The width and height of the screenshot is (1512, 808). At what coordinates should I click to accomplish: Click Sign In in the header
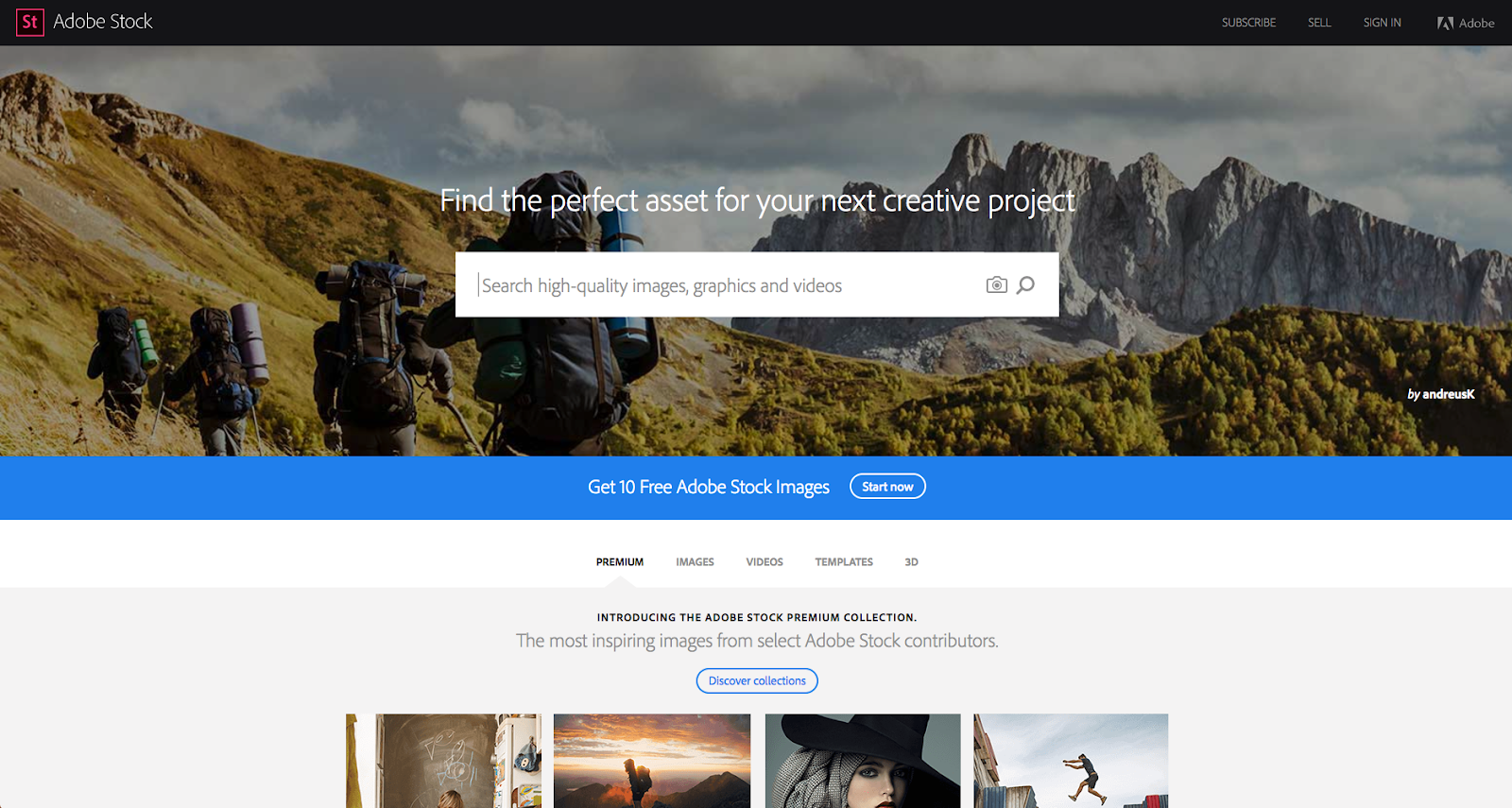[x=1382, y=23]
